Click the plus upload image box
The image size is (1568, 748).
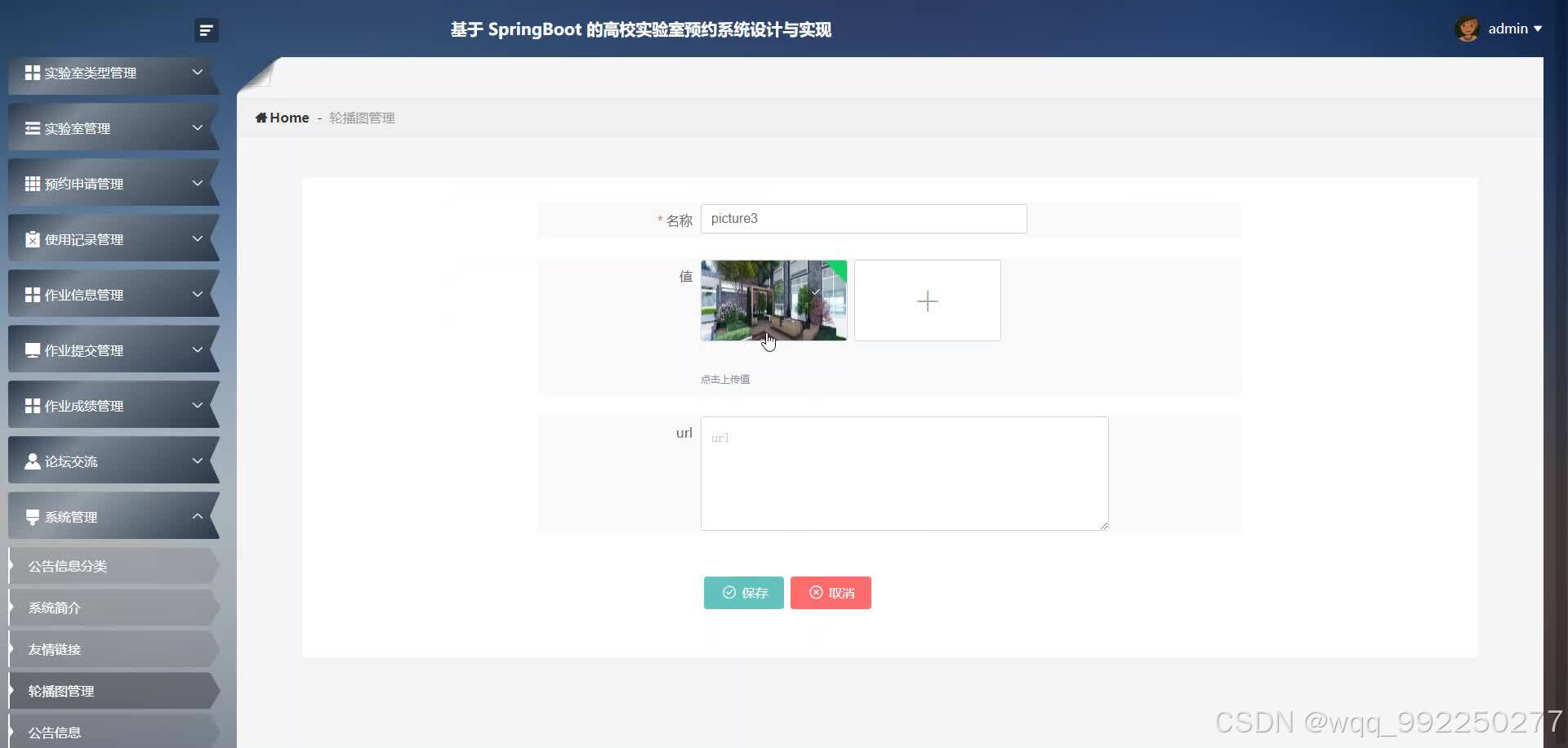coord(927,301)
